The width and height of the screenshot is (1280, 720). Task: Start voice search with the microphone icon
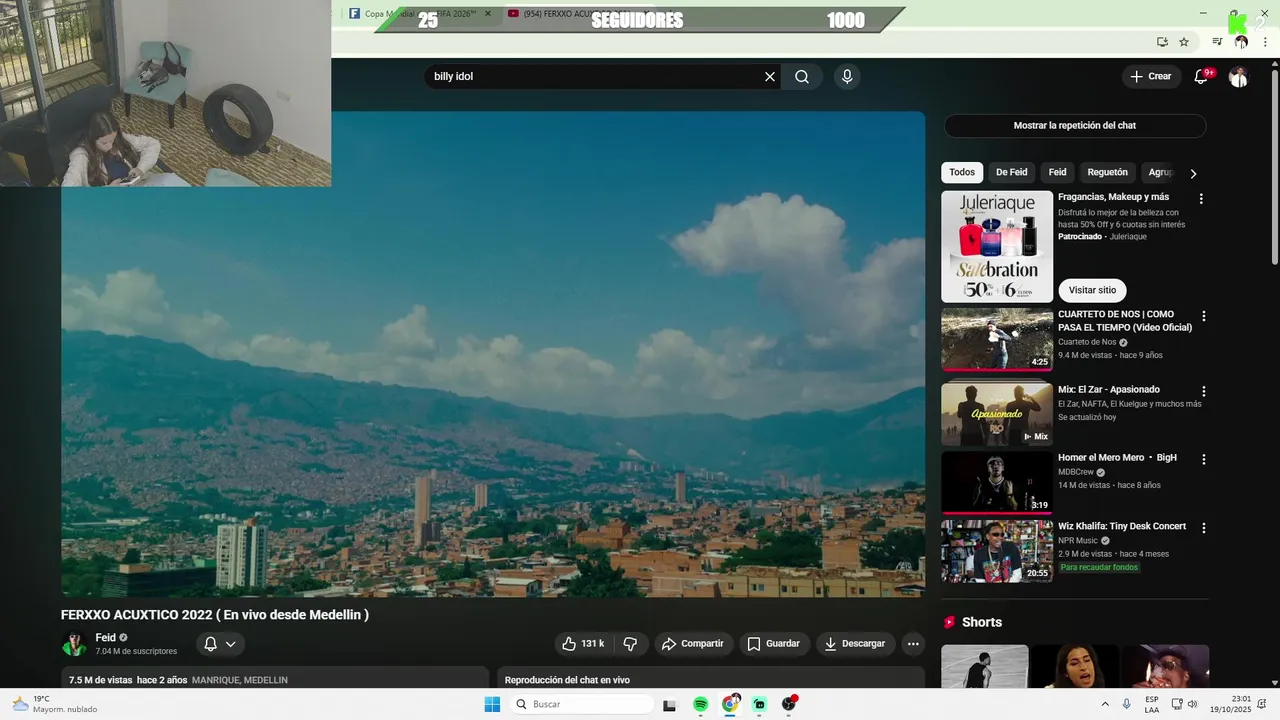pyautogui.click(x=847, y=77)
